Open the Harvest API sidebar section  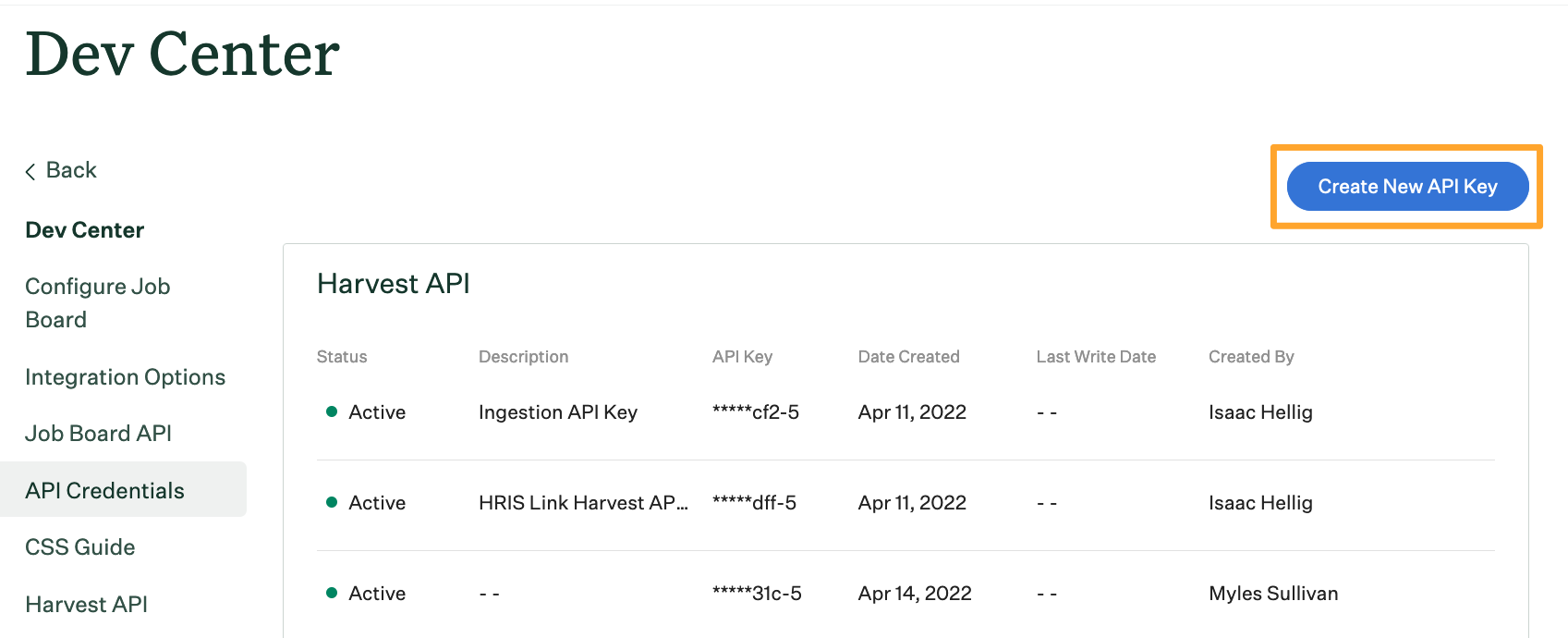(86, 604)
